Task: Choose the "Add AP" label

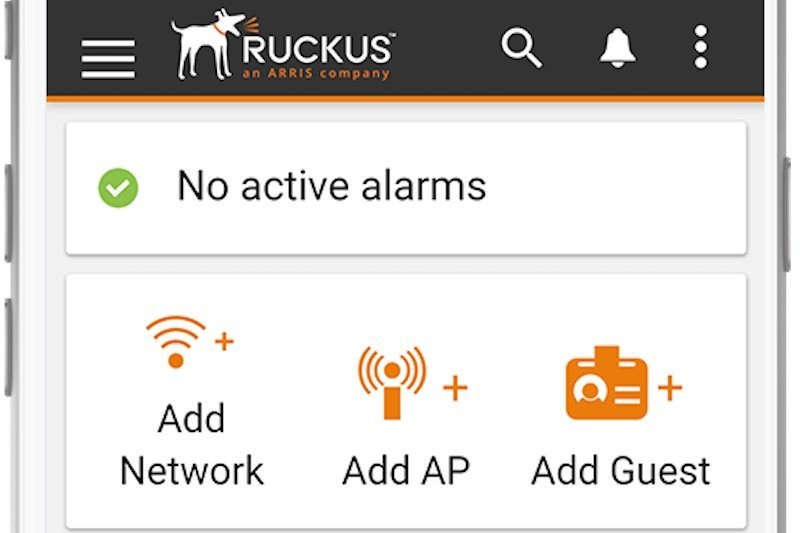Action: 406,470
